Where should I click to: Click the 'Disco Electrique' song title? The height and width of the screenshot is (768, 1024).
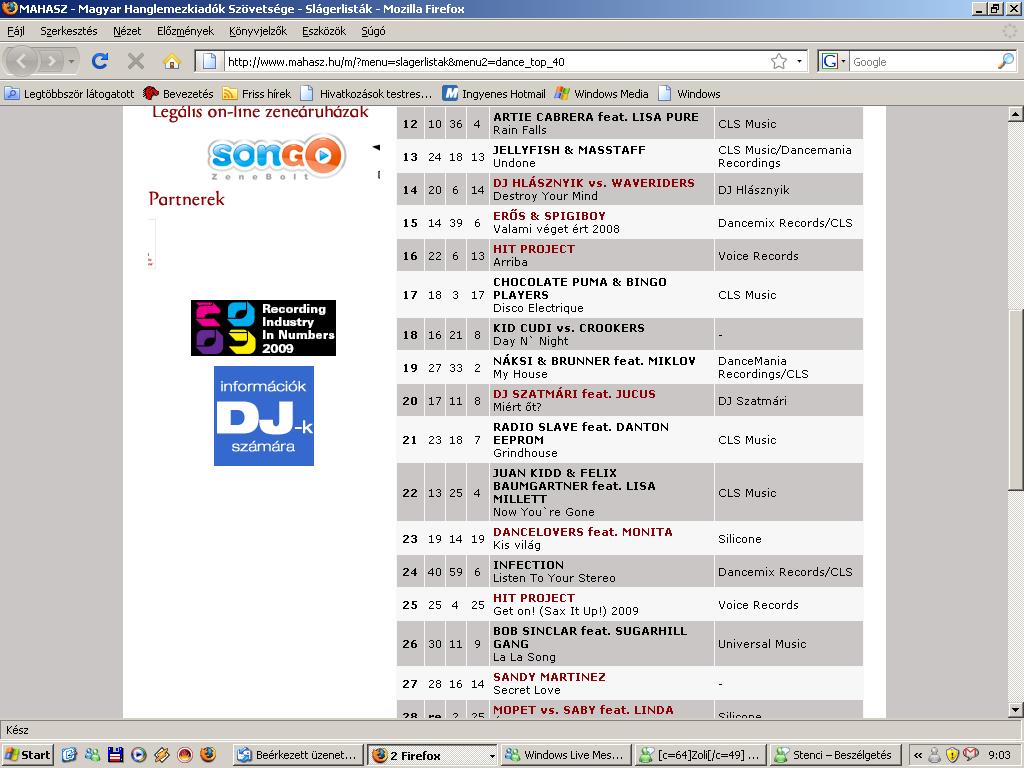point(538,308)
